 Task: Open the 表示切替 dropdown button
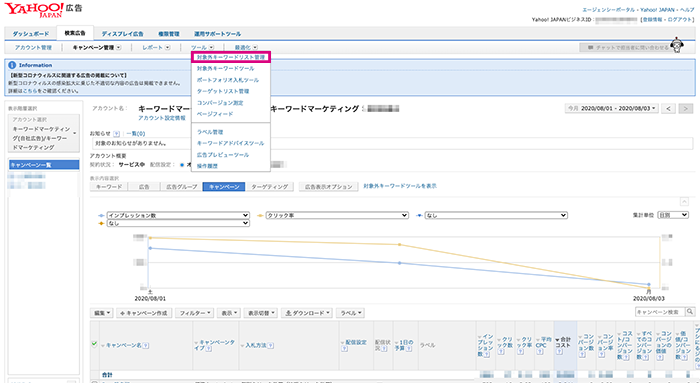[x=261, y=313]
